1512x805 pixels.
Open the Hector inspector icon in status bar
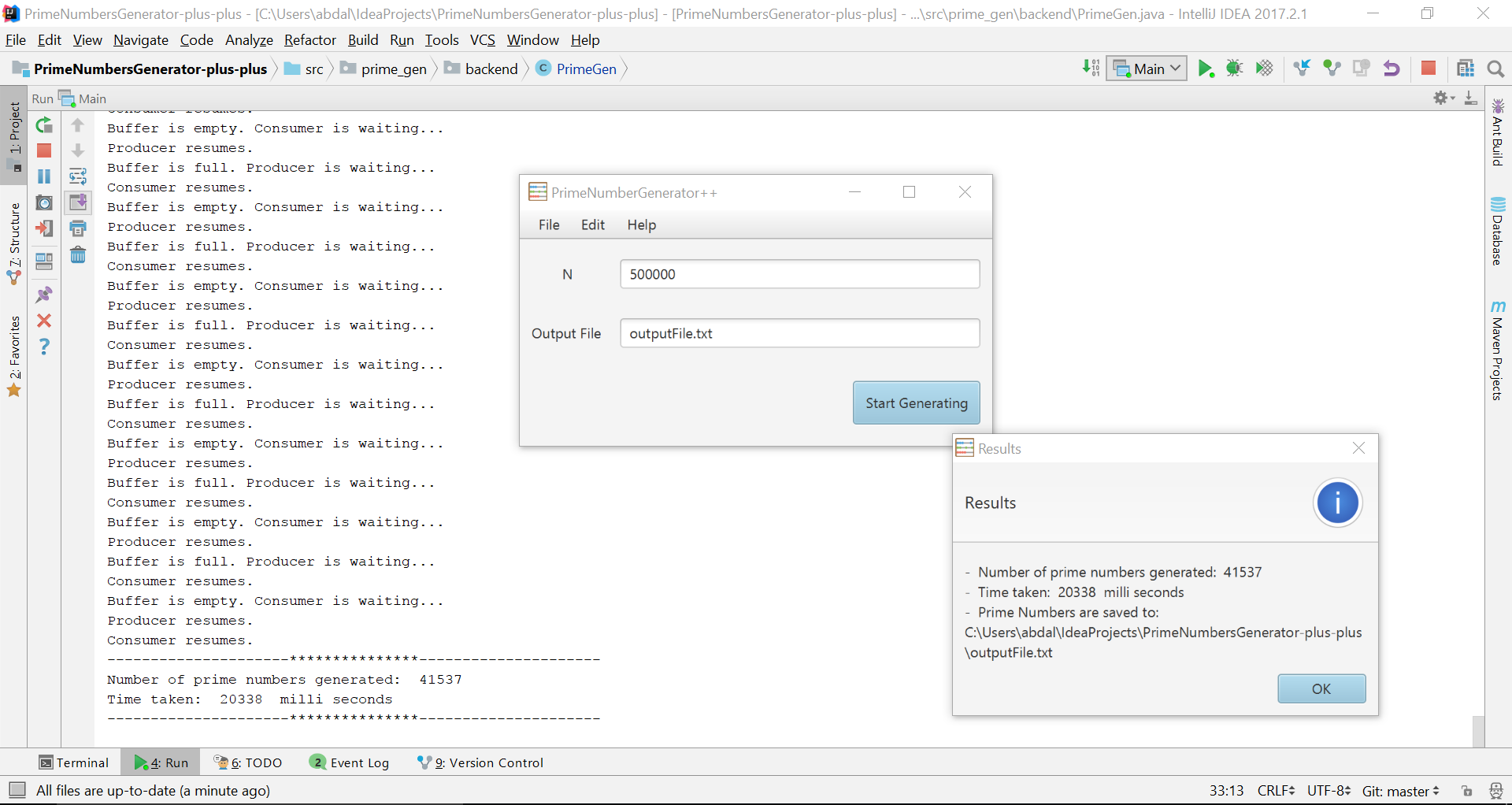1496,791
